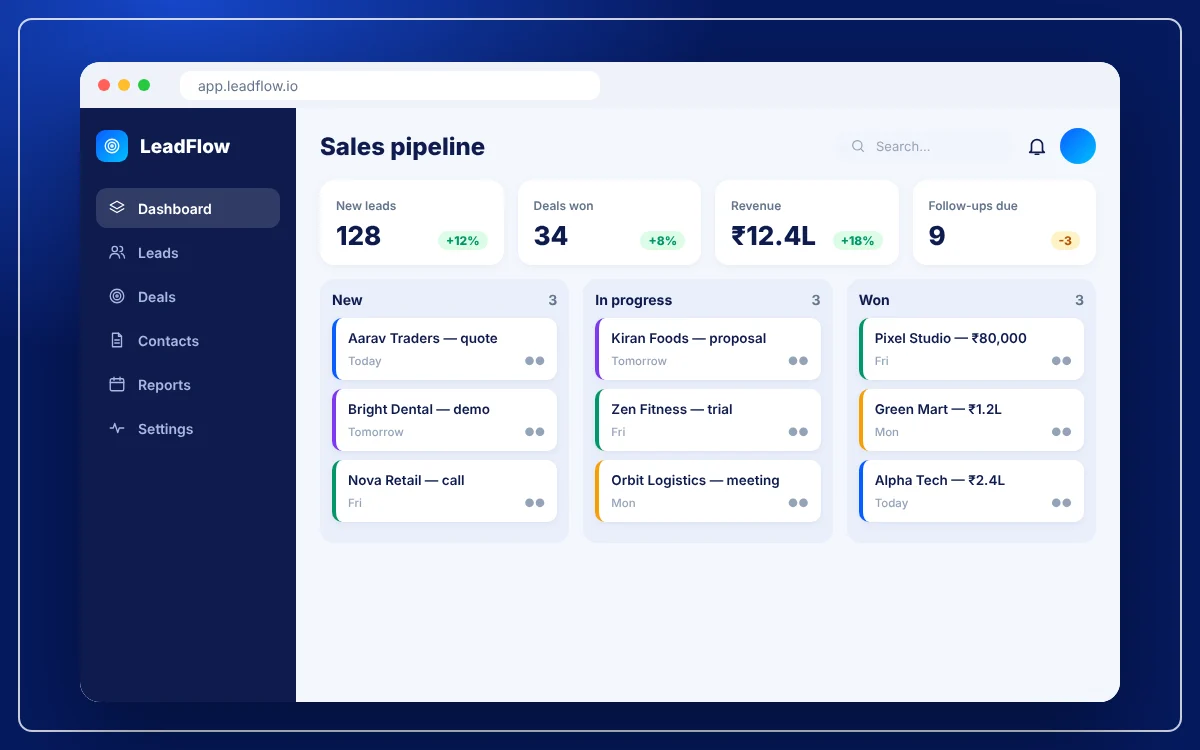The width and height of the screenshot is (1200, 750).
Task: Click the New column header
Action: [x=347, y=300]
